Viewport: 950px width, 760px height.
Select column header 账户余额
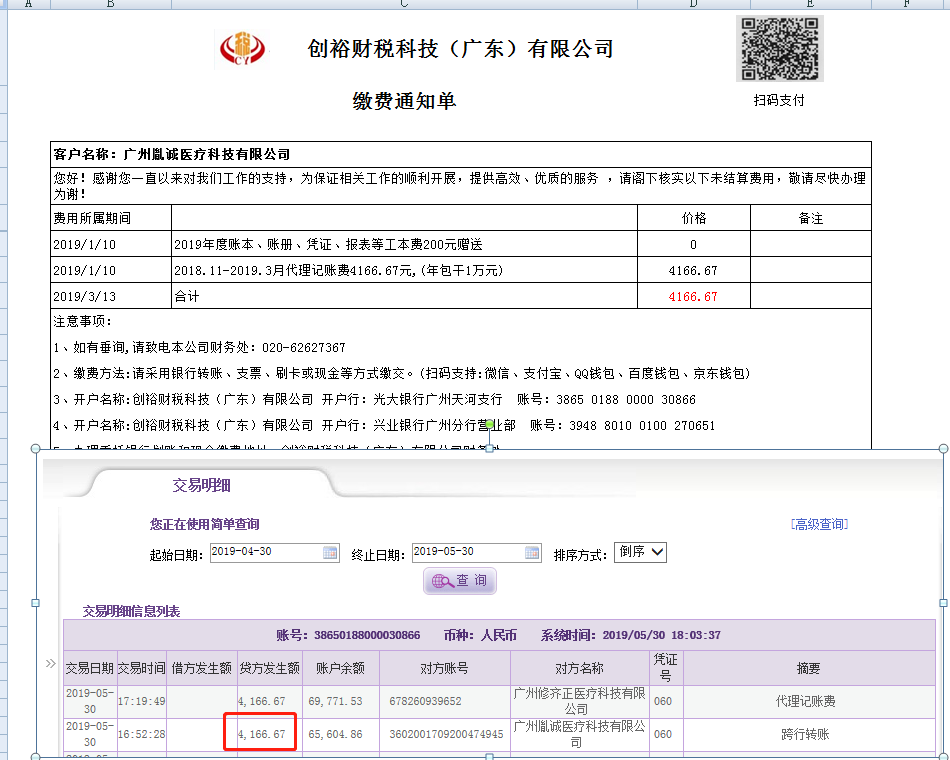click(x=340, y=668)
